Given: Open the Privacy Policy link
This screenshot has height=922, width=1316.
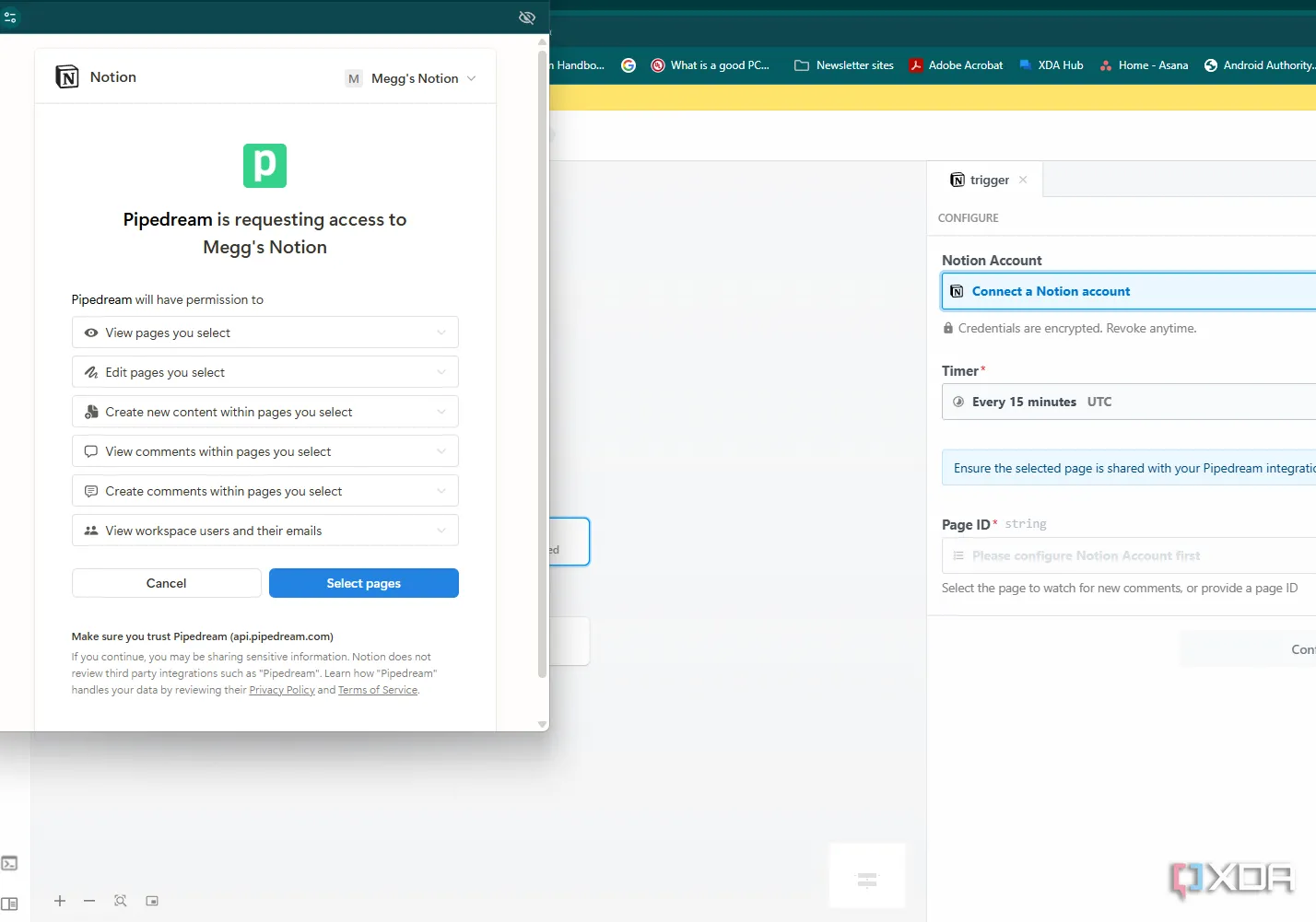Looking at the screenshot, I should tap(282, 690).
